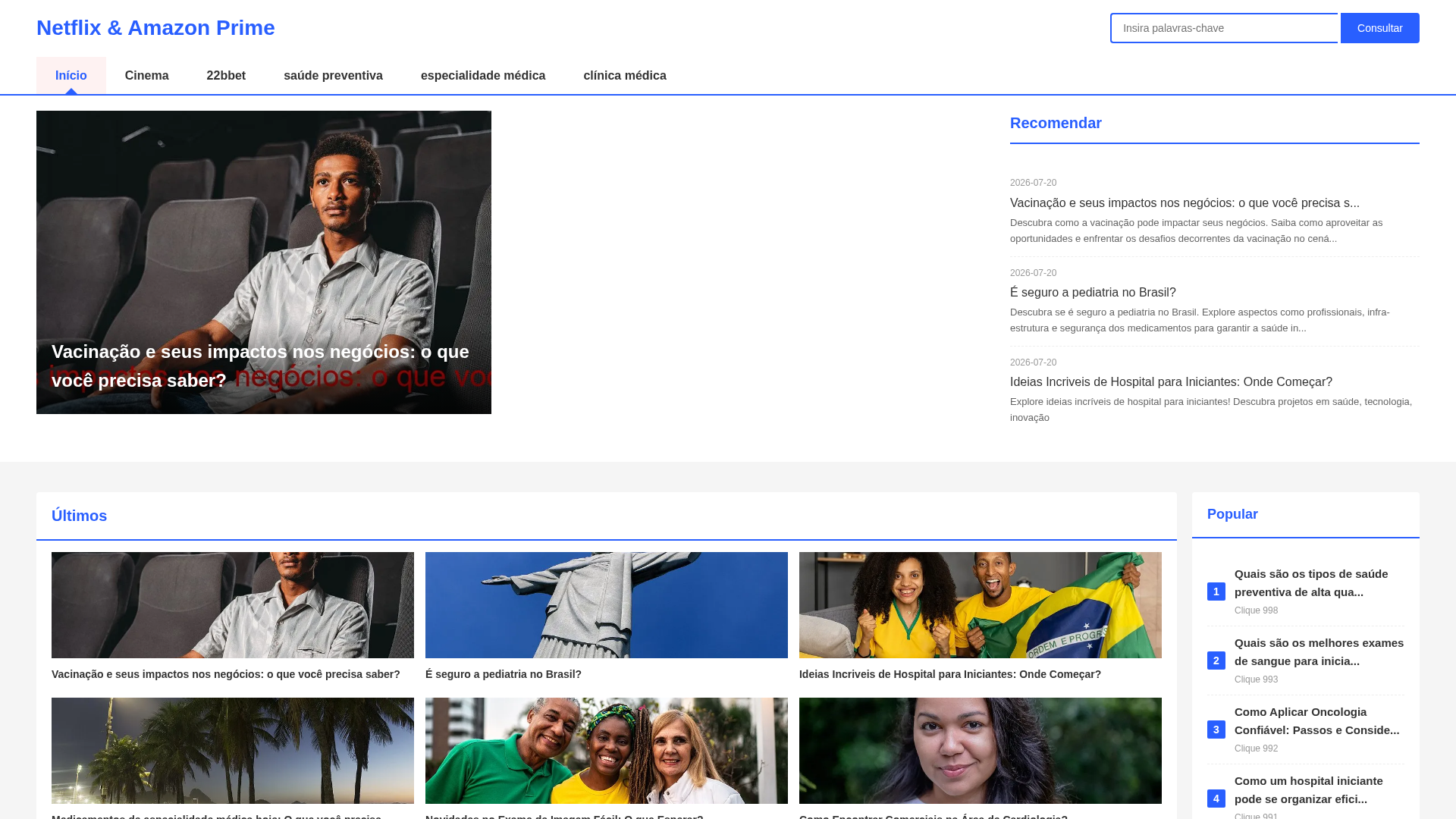Click rank badge 1 in Popular list

[1216, 591]
